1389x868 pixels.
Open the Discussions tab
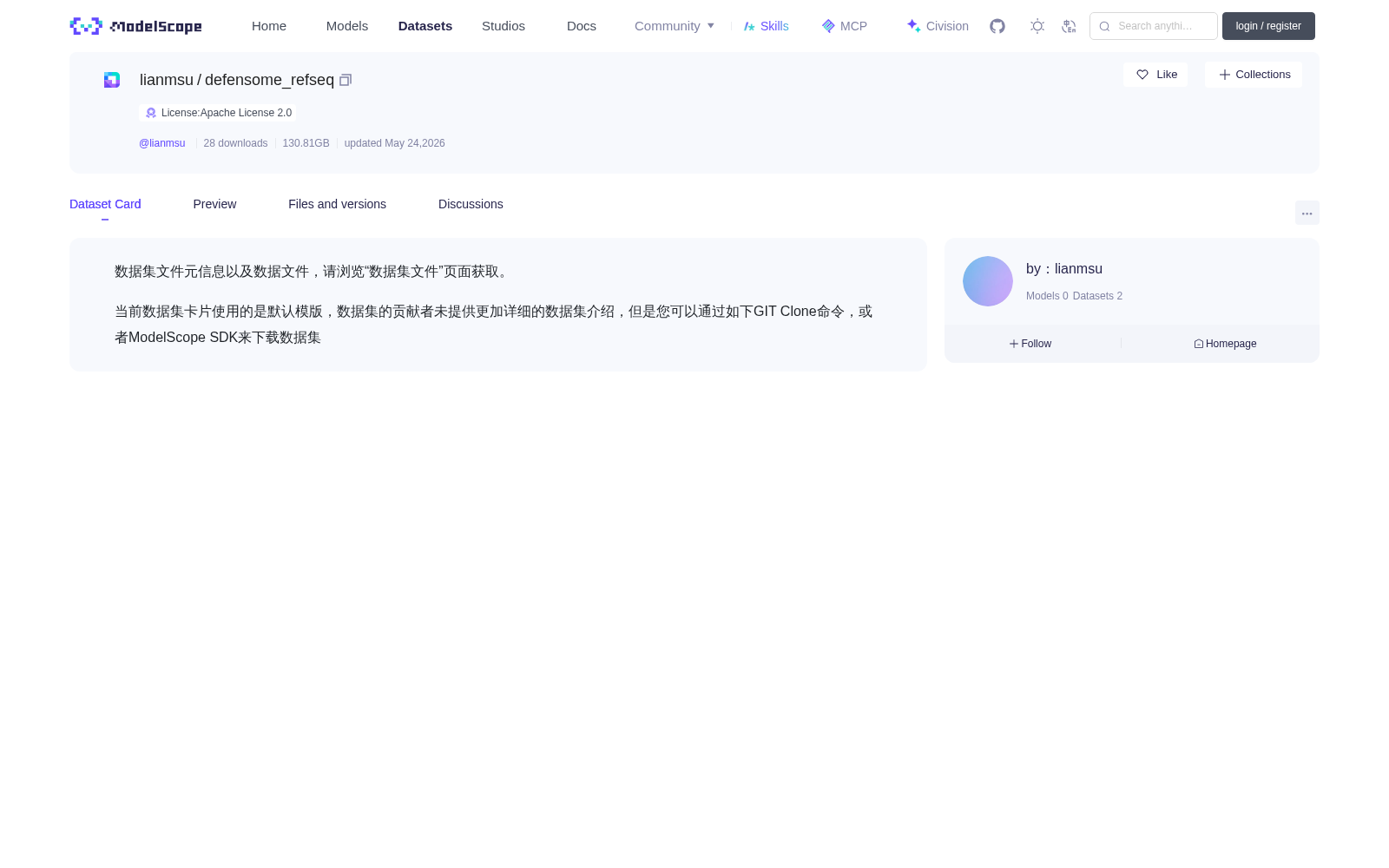471,204
